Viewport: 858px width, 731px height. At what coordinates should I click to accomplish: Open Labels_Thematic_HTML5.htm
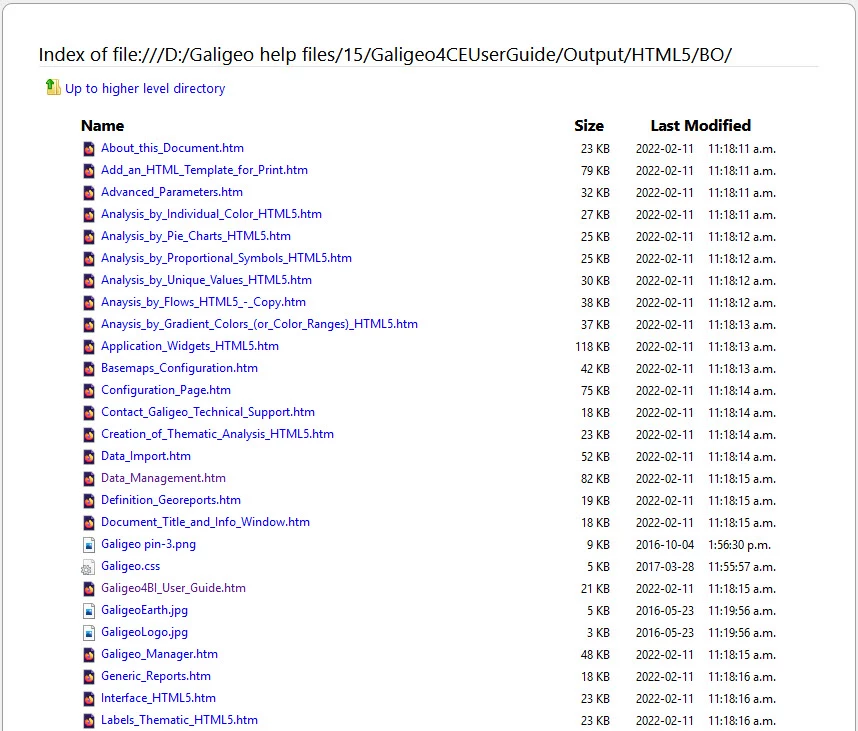coord(179,720)
